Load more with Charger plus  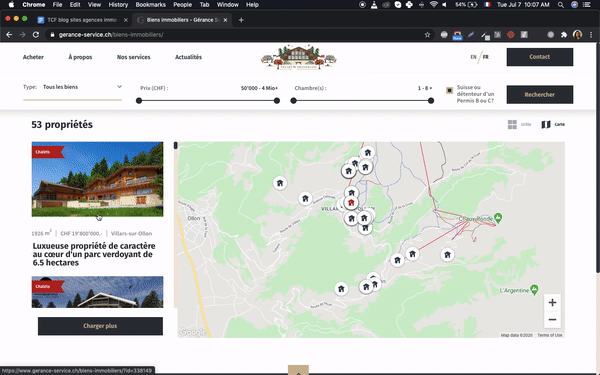(100, 326)
